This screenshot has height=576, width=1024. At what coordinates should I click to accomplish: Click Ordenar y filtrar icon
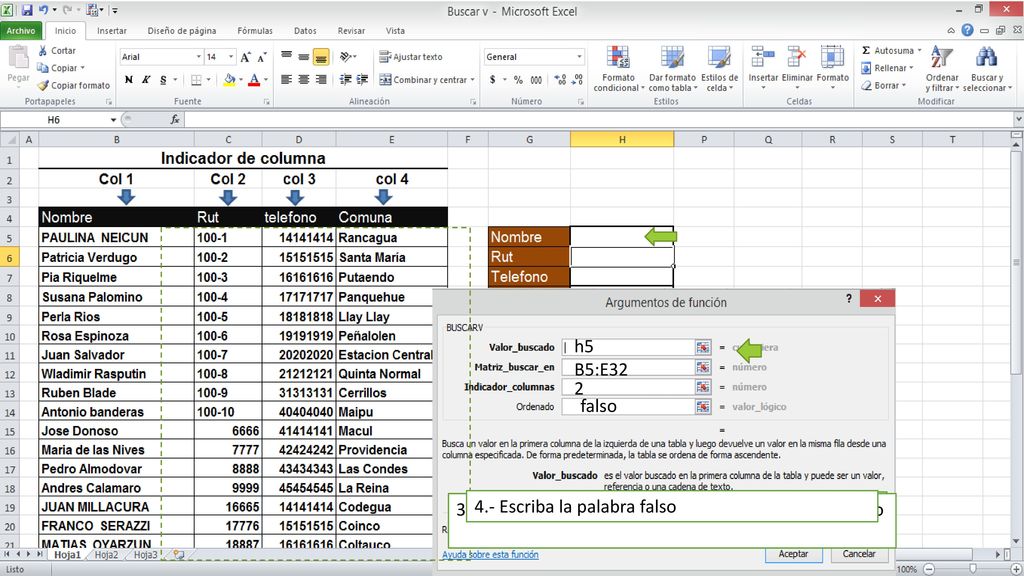[x=942, y=57]
